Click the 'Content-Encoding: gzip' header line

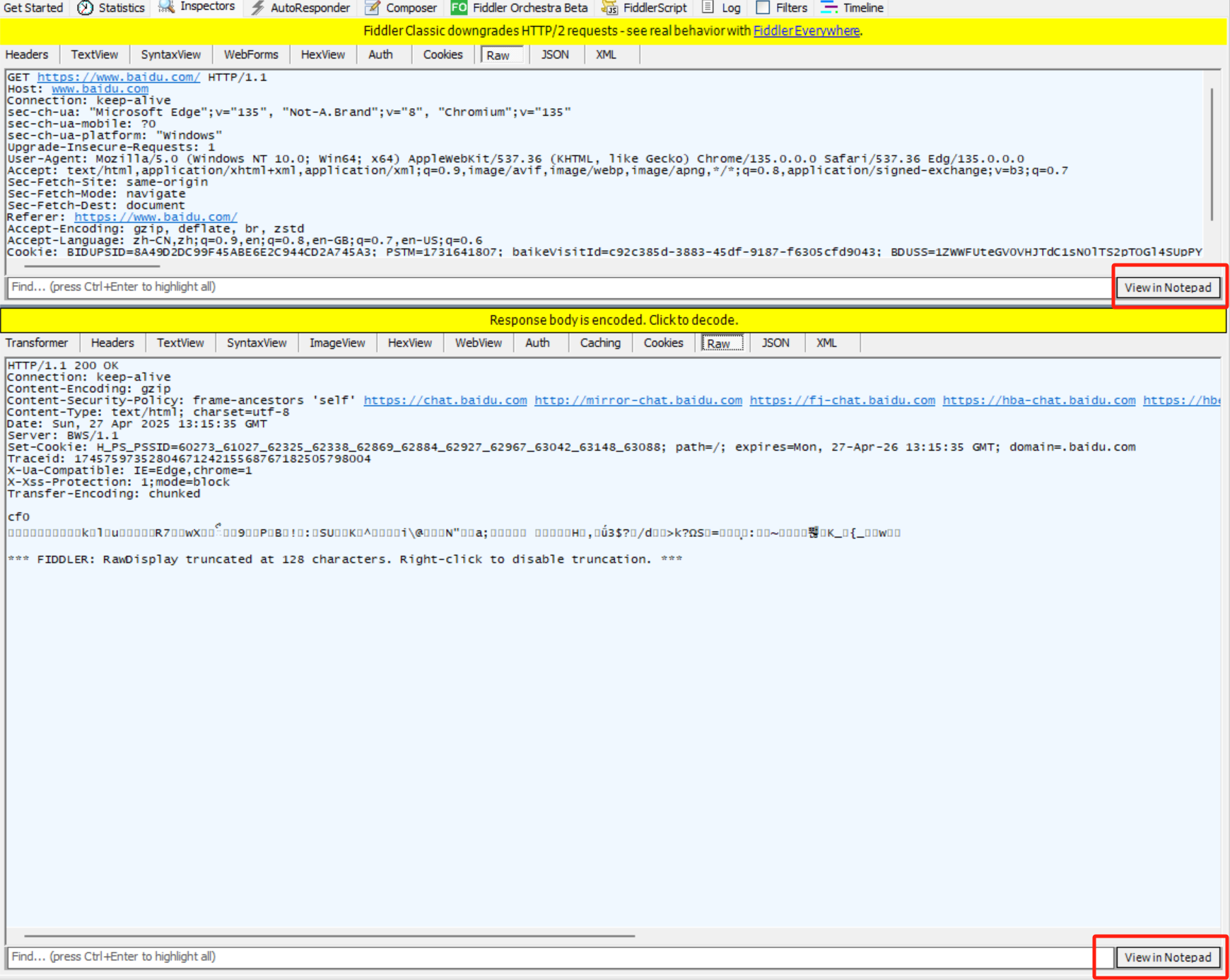(x=89, y=389)
